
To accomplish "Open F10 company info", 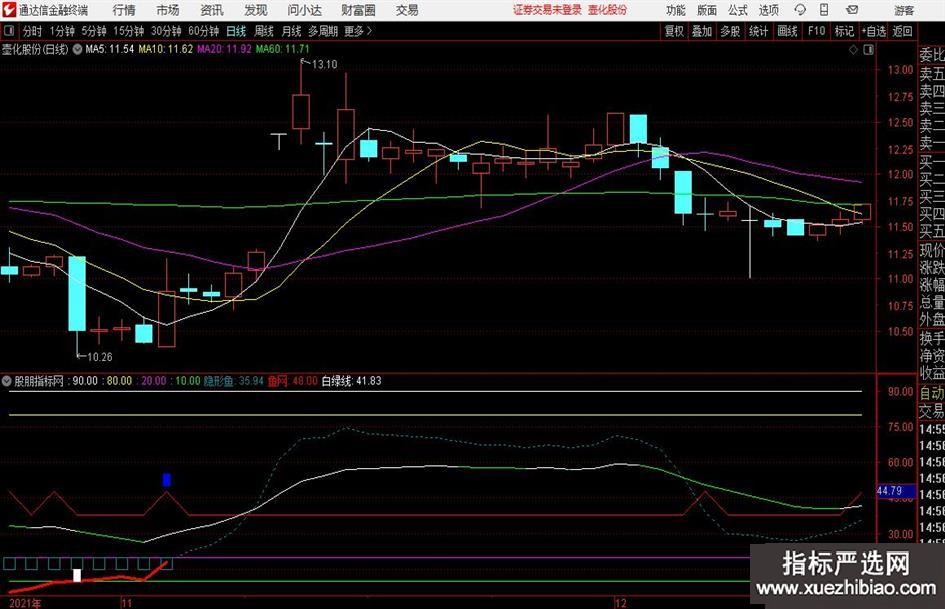I will tap(816, 31).
